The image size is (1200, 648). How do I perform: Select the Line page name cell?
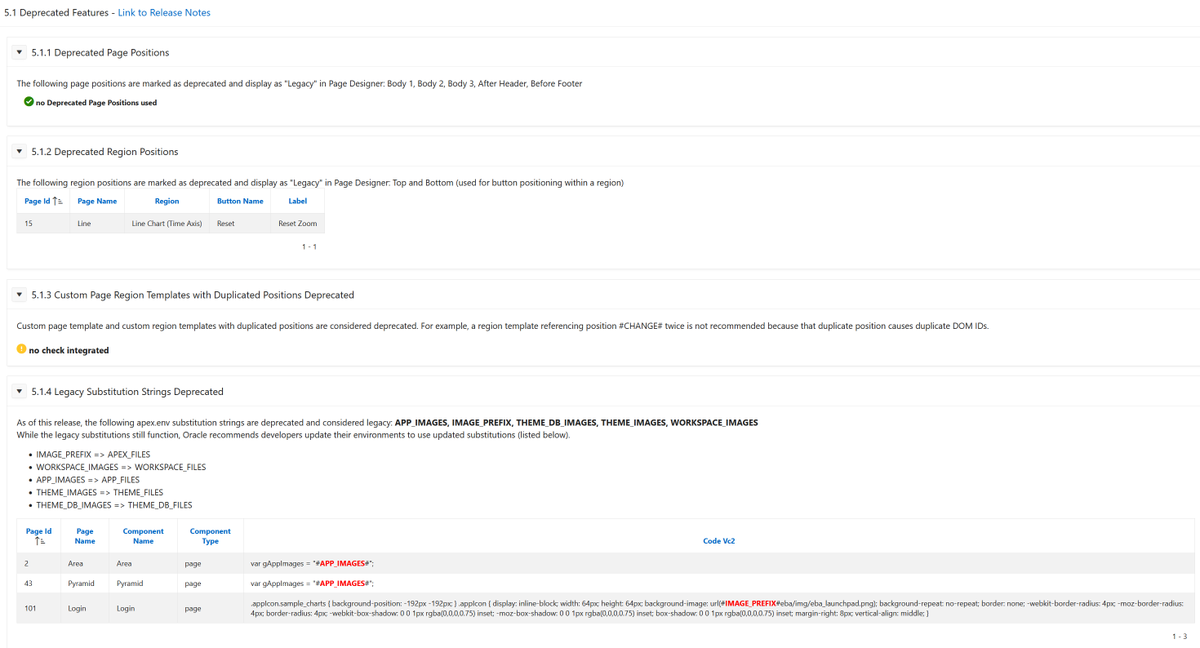click(x=97, y=224)
